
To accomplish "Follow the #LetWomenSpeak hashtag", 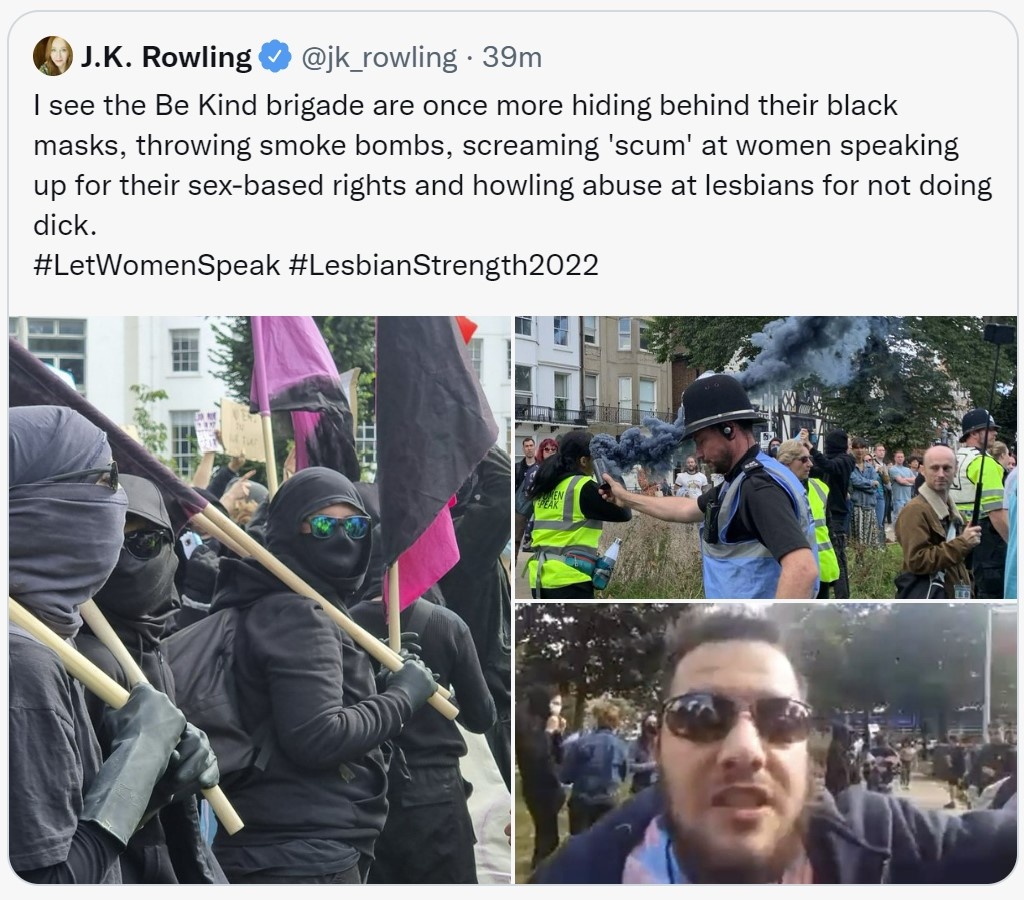I will coord(157,265).
